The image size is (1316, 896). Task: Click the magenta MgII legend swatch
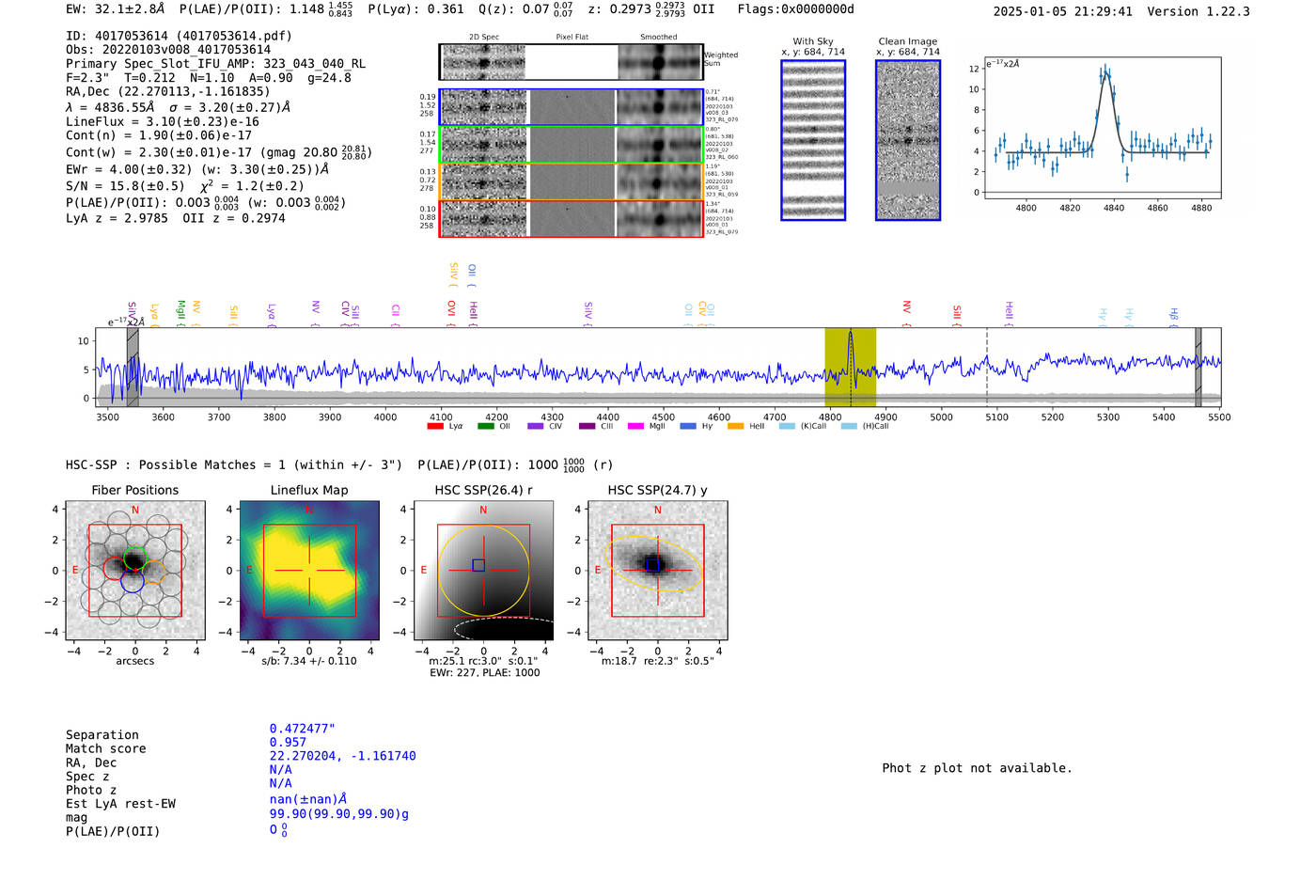click(x=635, y=426)
